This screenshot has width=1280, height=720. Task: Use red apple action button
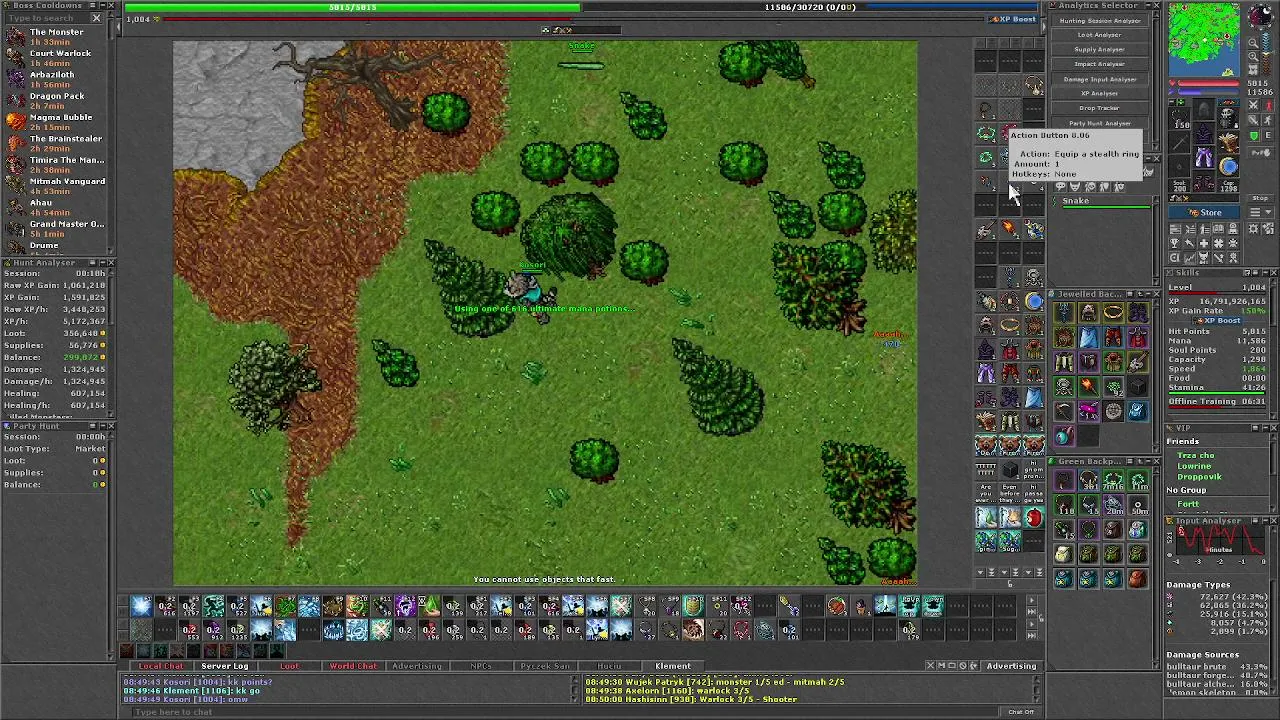[x=1033, y=517]
